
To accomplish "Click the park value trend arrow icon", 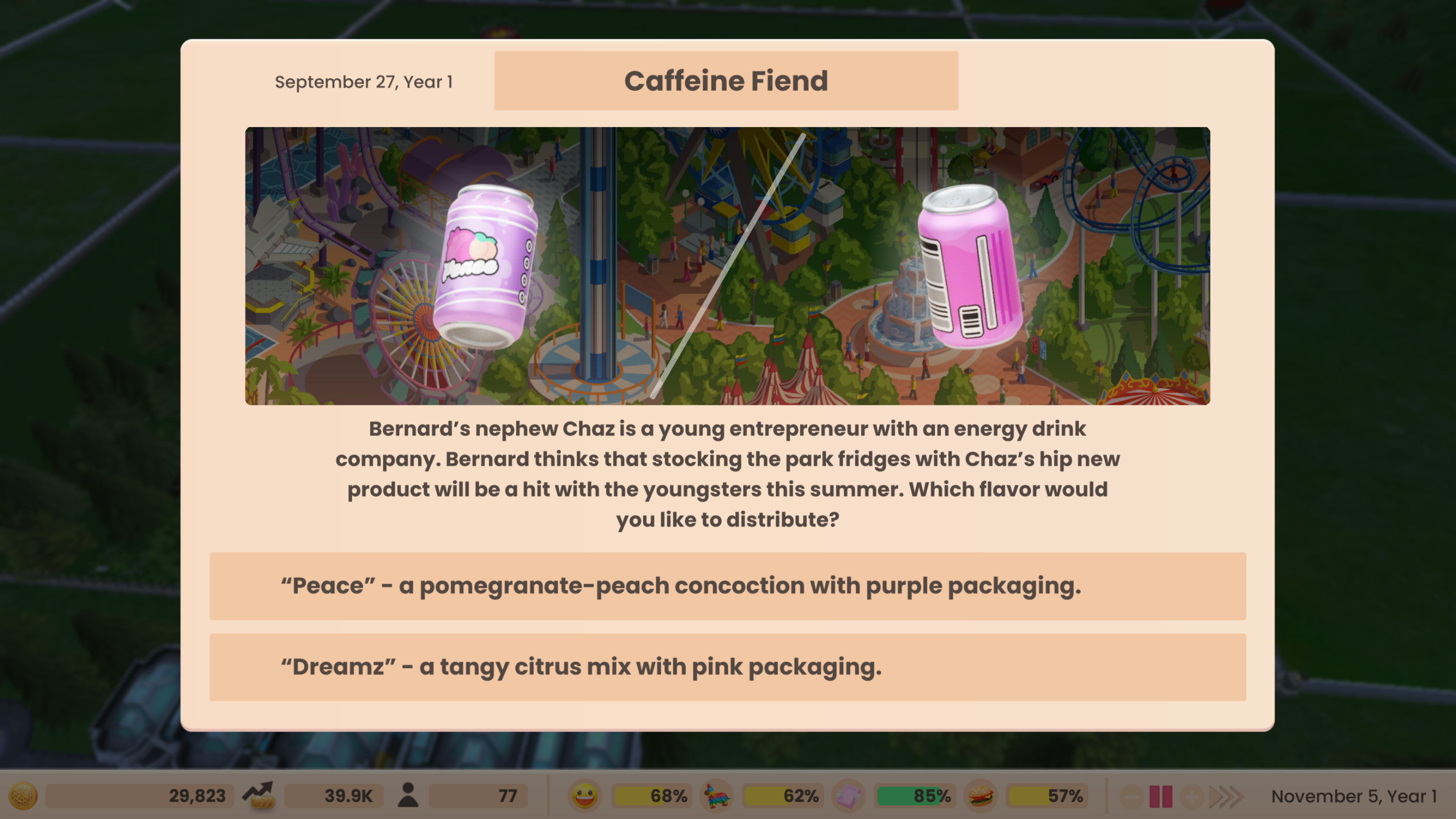I will [x=259, y=795].
